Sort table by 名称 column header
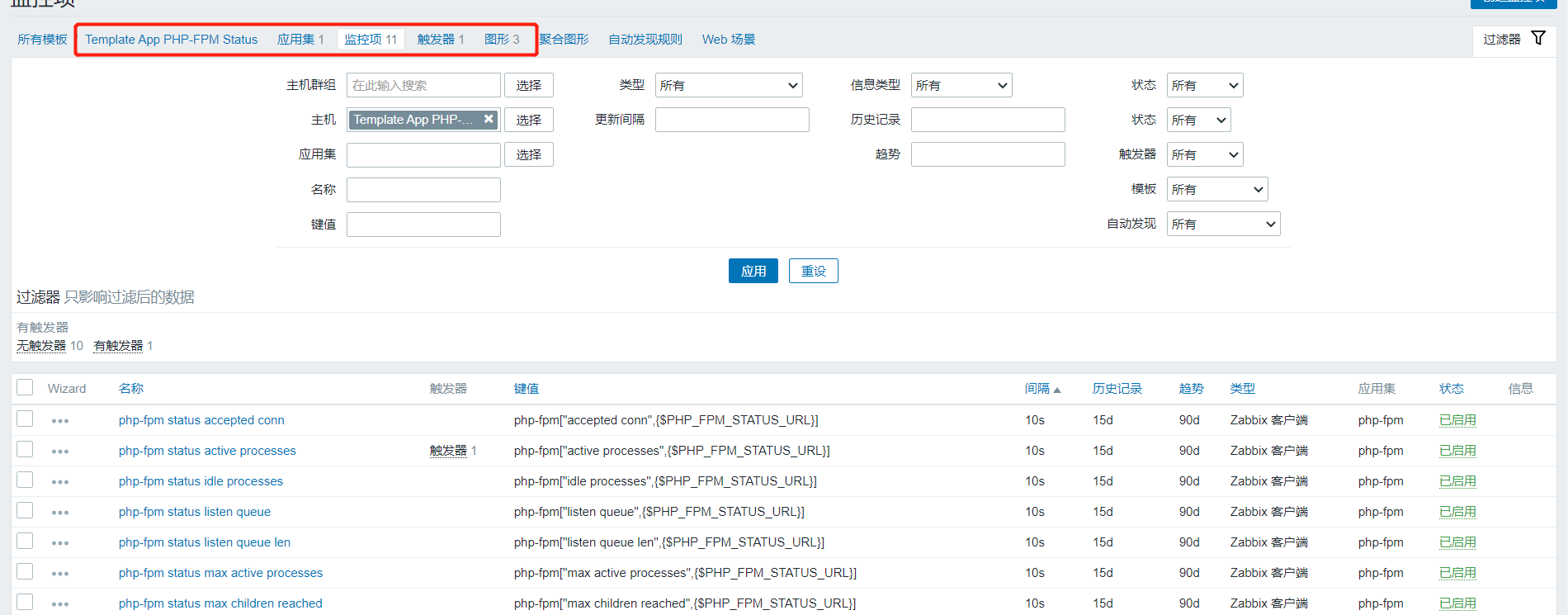1568x615 pixels. click(x=131, y=389)
